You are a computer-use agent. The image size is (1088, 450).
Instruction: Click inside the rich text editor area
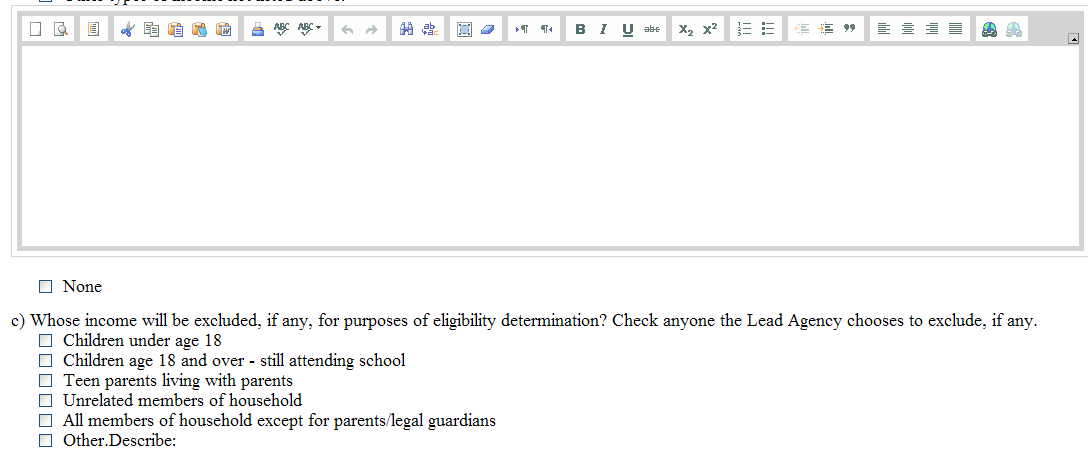tap(550, 145)
